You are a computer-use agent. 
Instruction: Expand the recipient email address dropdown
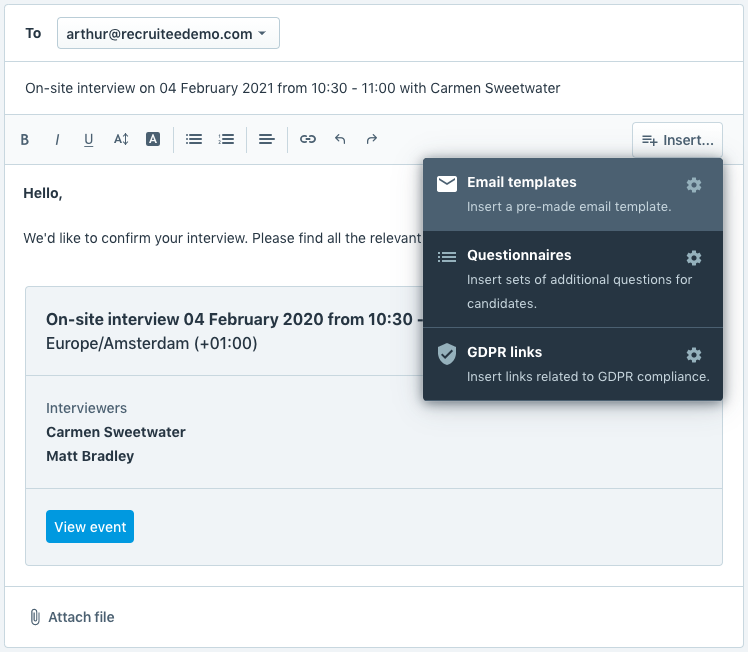point(167,34)
